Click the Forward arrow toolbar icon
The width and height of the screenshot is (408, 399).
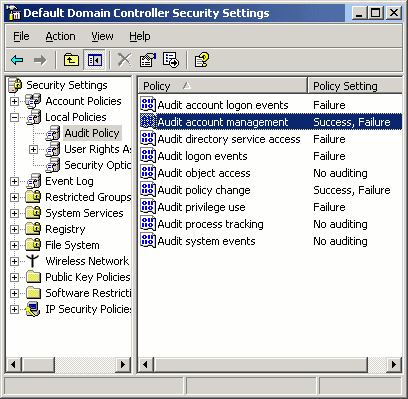coord(40,60)
